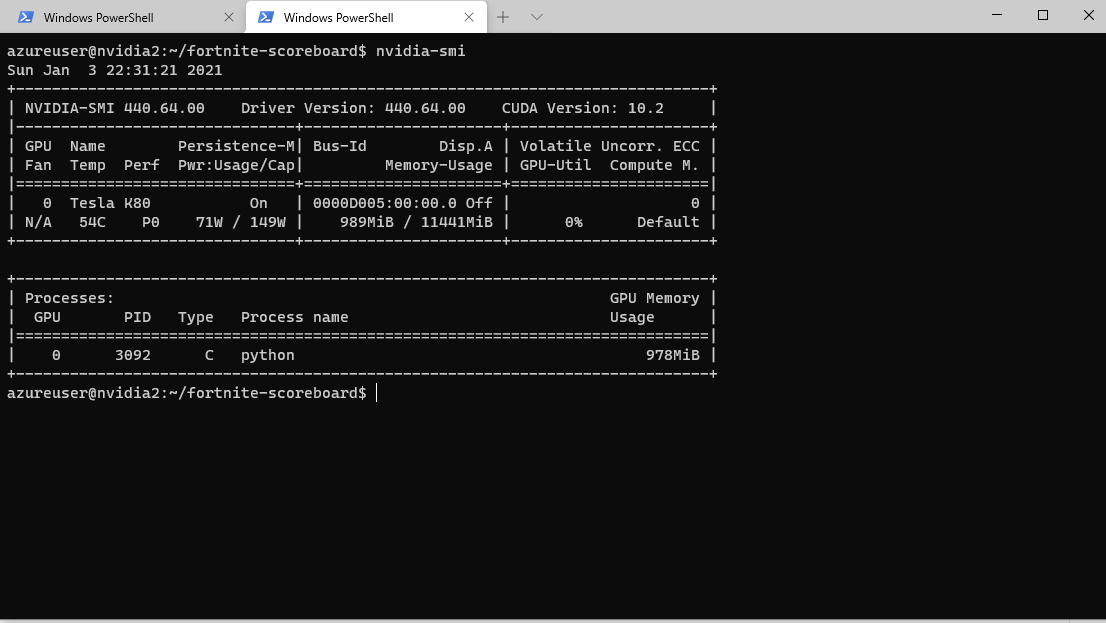This screenshot has width=1106, height=623.
Task: Switch to the inactive Windows PowerShell tab
Action: [x=100, y=17]
